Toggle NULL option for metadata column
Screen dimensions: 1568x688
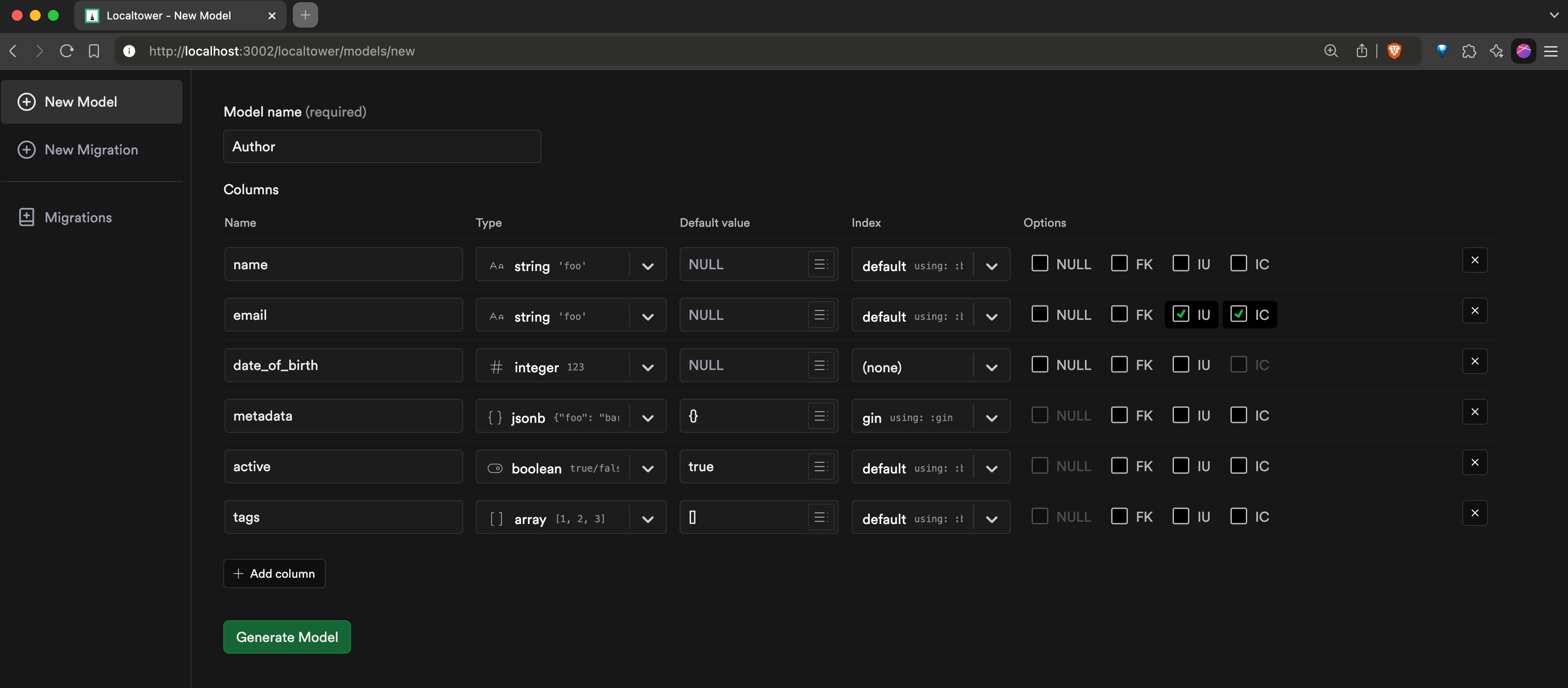point(1040,415)
